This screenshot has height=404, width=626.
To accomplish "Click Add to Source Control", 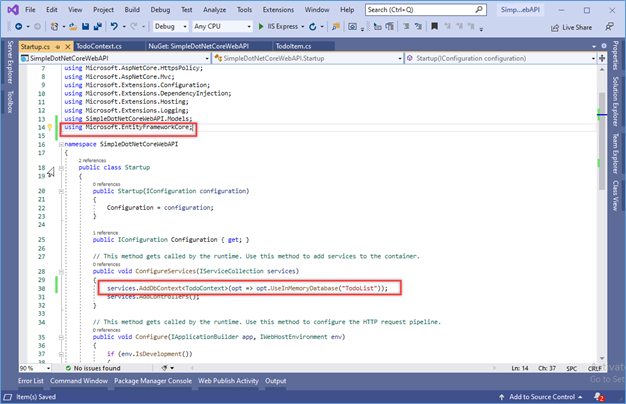I will click(x=541, y=397).
